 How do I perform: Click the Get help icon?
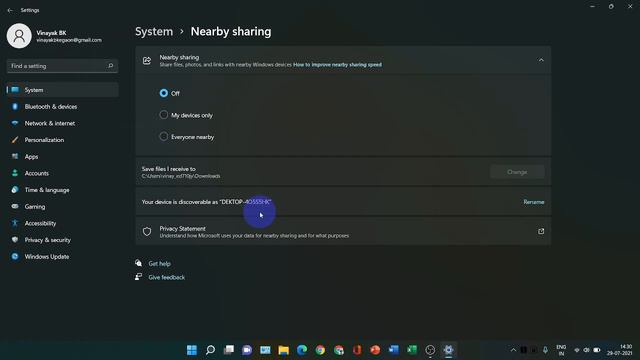click(139, 263)
